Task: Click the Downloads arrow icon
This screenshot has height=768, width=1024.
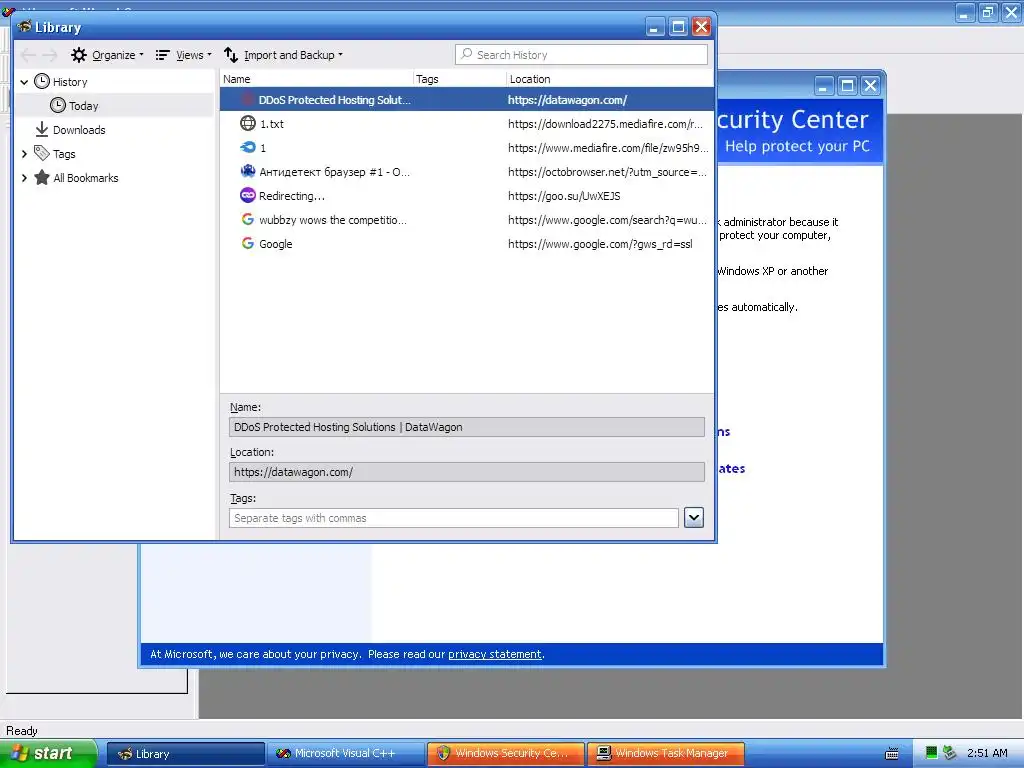Action: [42, 129]
